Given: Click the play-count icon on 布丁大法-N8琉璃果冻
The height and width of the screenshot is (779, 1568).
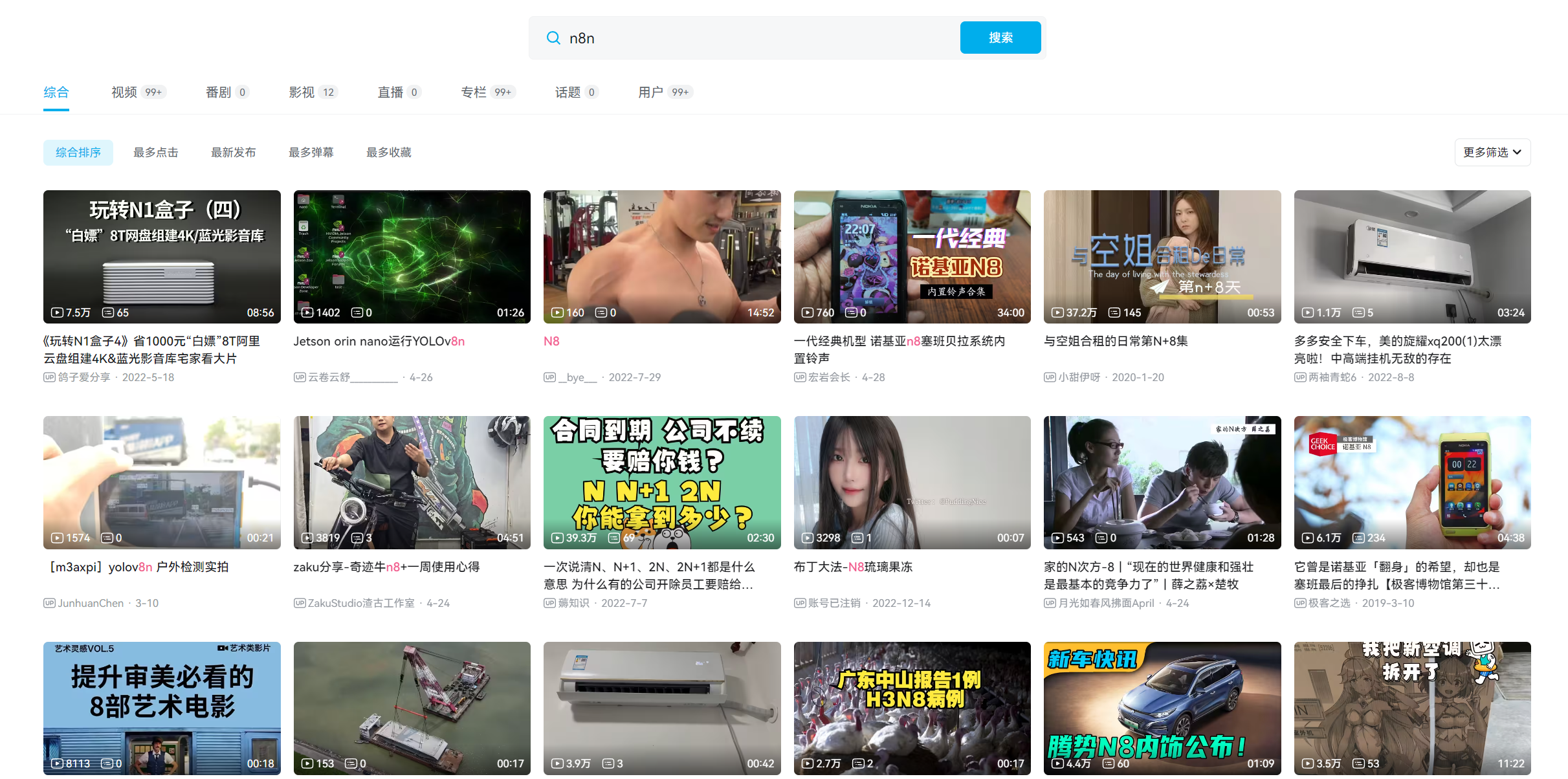Looking at the screenshot, I should tap(807, 538).
